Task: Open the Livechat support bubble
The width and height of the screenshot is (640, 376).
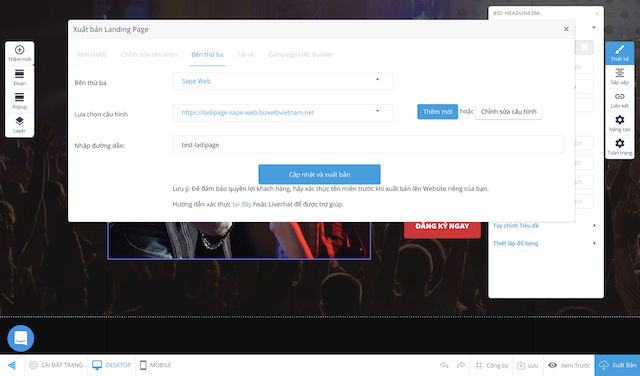Action: (x=20, y=338)
